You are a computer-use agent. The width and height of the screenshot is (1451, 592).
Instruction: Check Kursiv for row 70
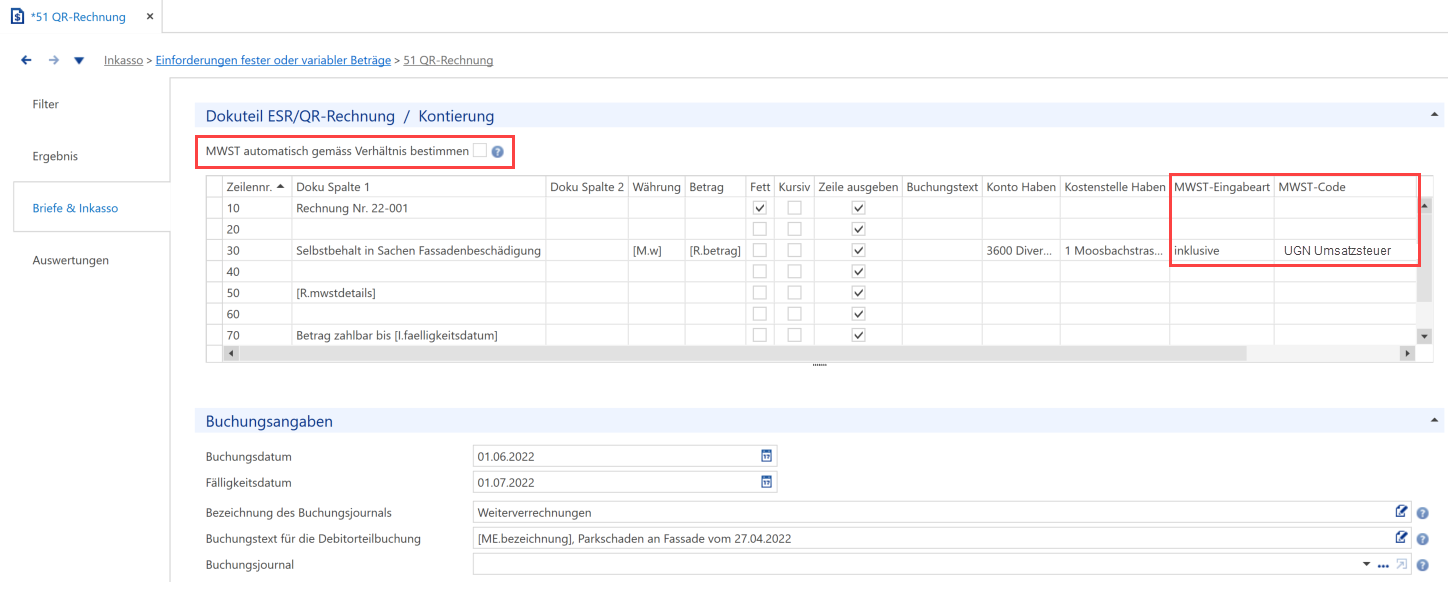point(794,335)
